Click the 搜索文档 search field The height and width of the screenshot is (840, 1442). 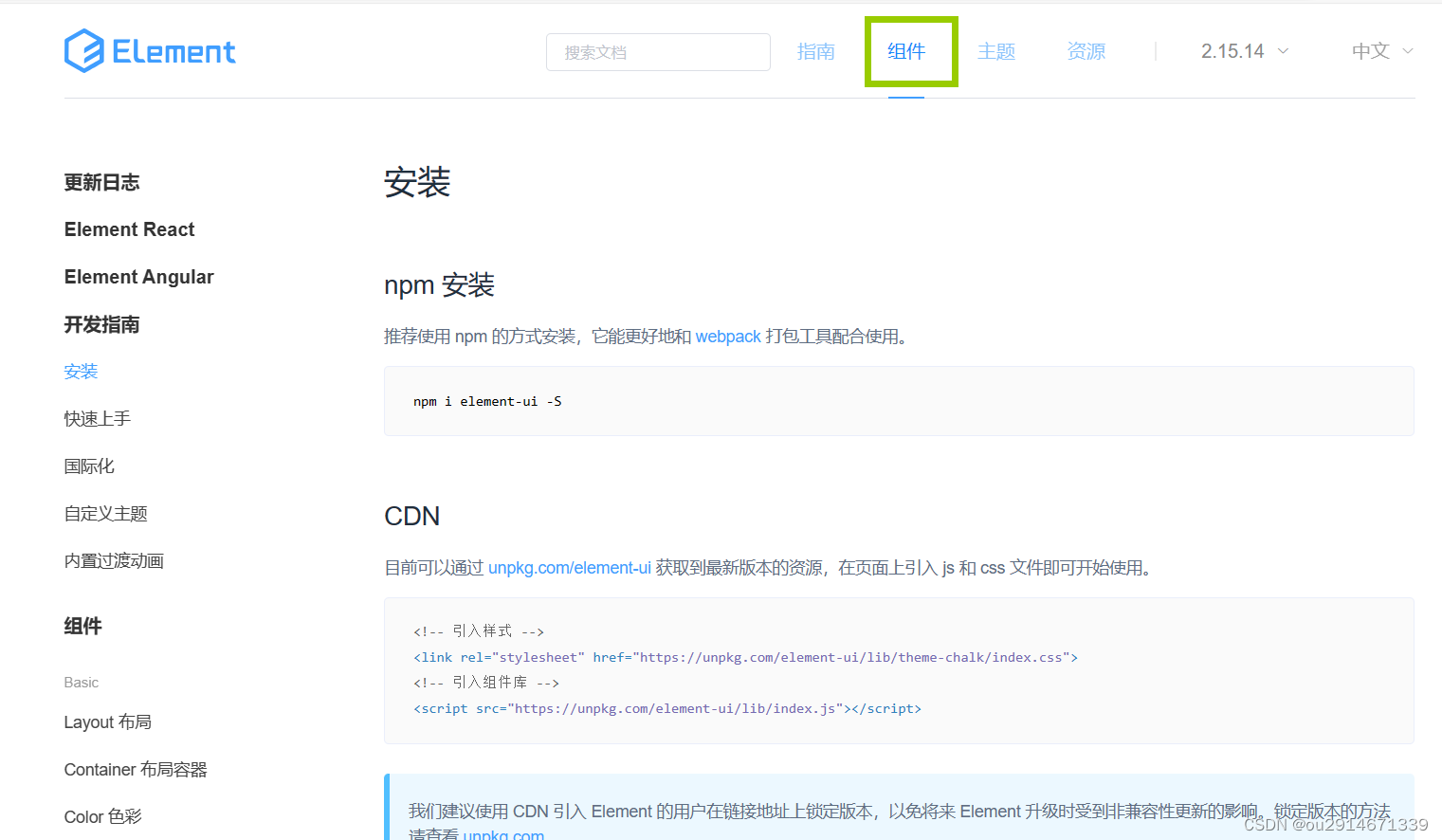pyautogui.click(x=658, y=52)
